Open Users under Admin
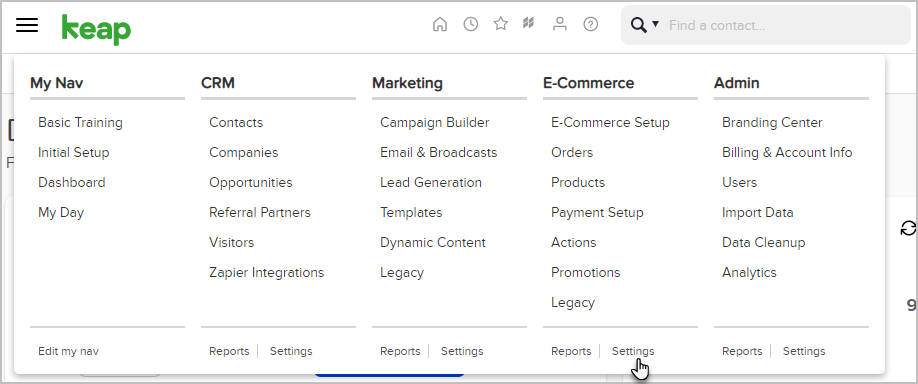 pos(739,182)
